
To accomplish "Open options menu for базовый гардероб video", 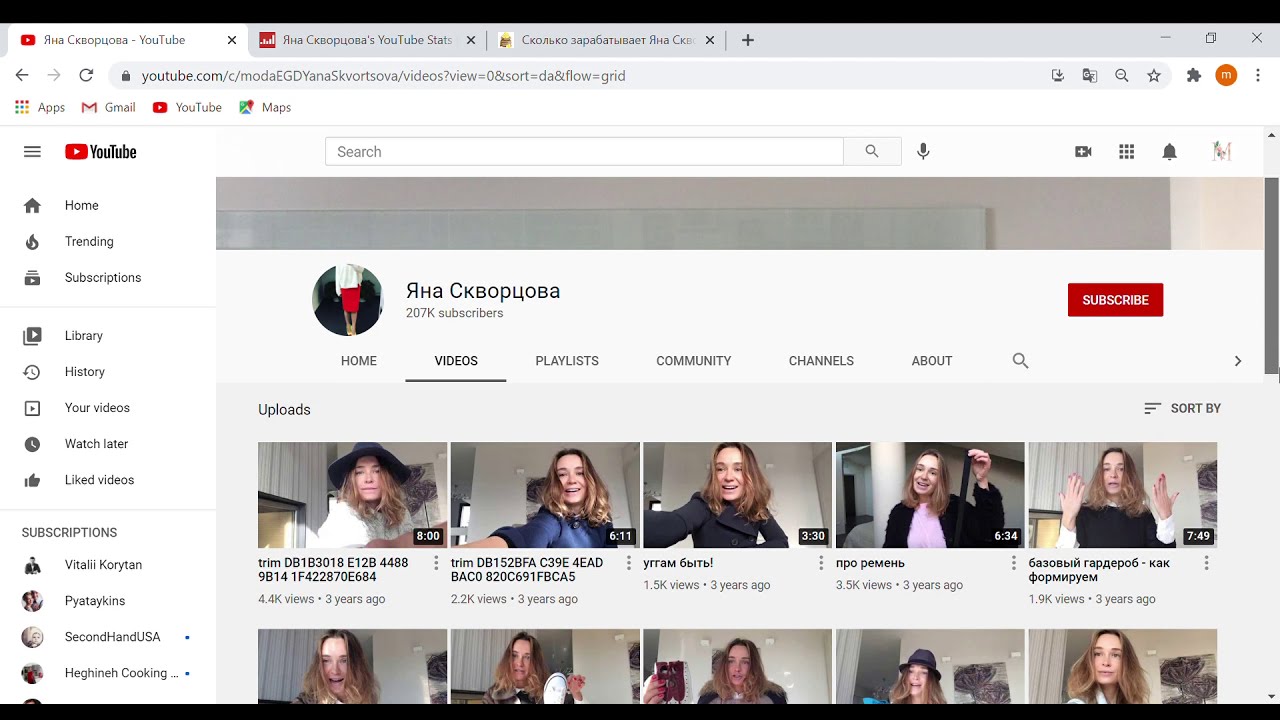I will 1206,563.
